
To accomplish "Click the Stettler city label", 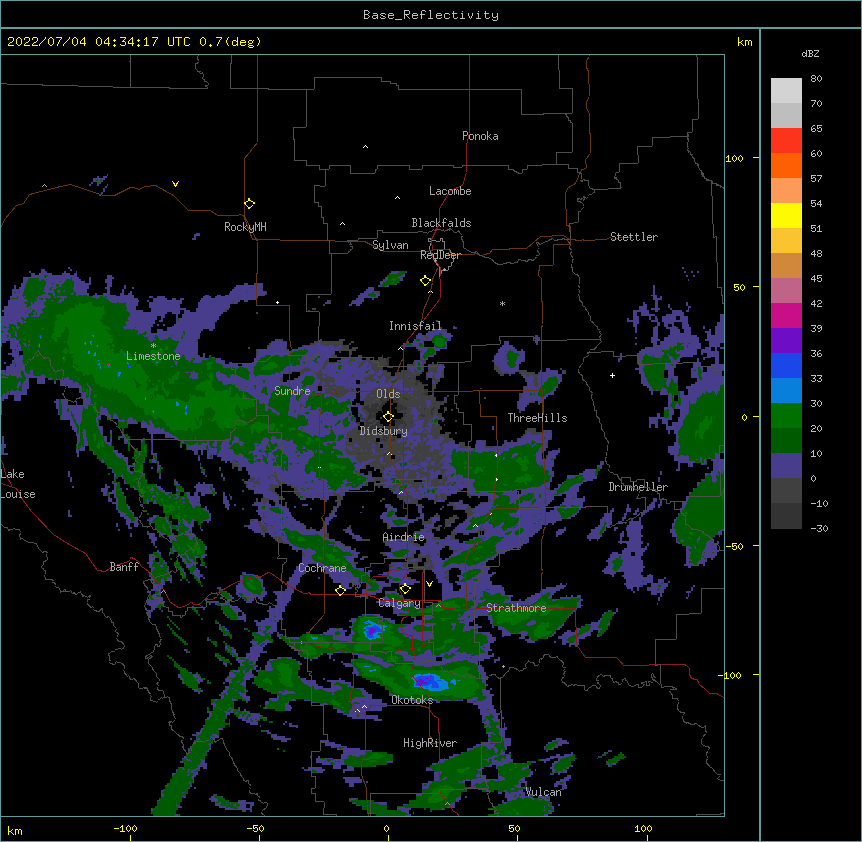I will pyautogui.click(x=634, y=237).
